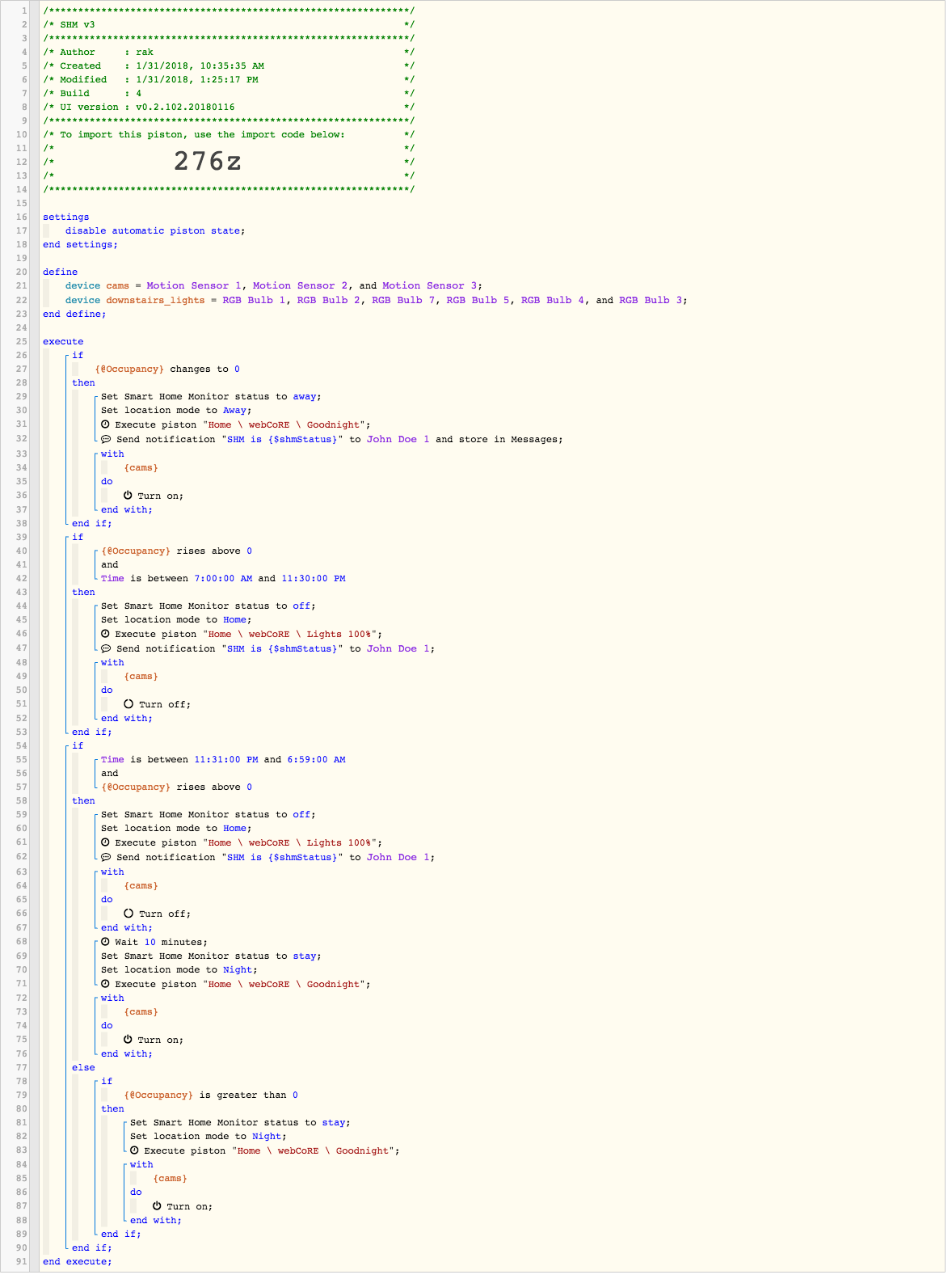Click the 'downstairs_lights' variable name
Viewport: 952px width, 1279px height.
[x=155, y=300]
